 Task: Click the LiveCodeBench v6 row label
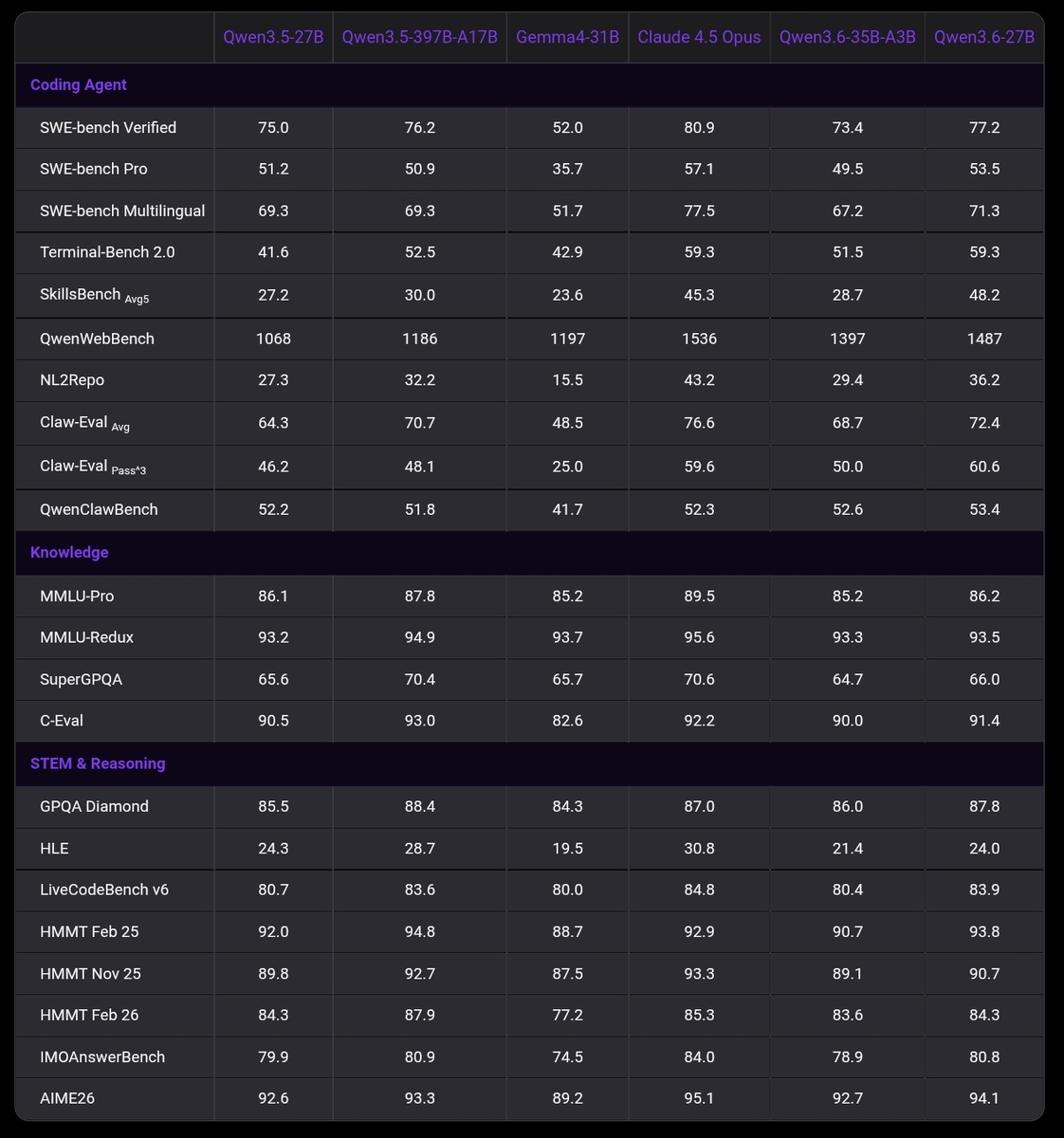[x=104, y=890]
